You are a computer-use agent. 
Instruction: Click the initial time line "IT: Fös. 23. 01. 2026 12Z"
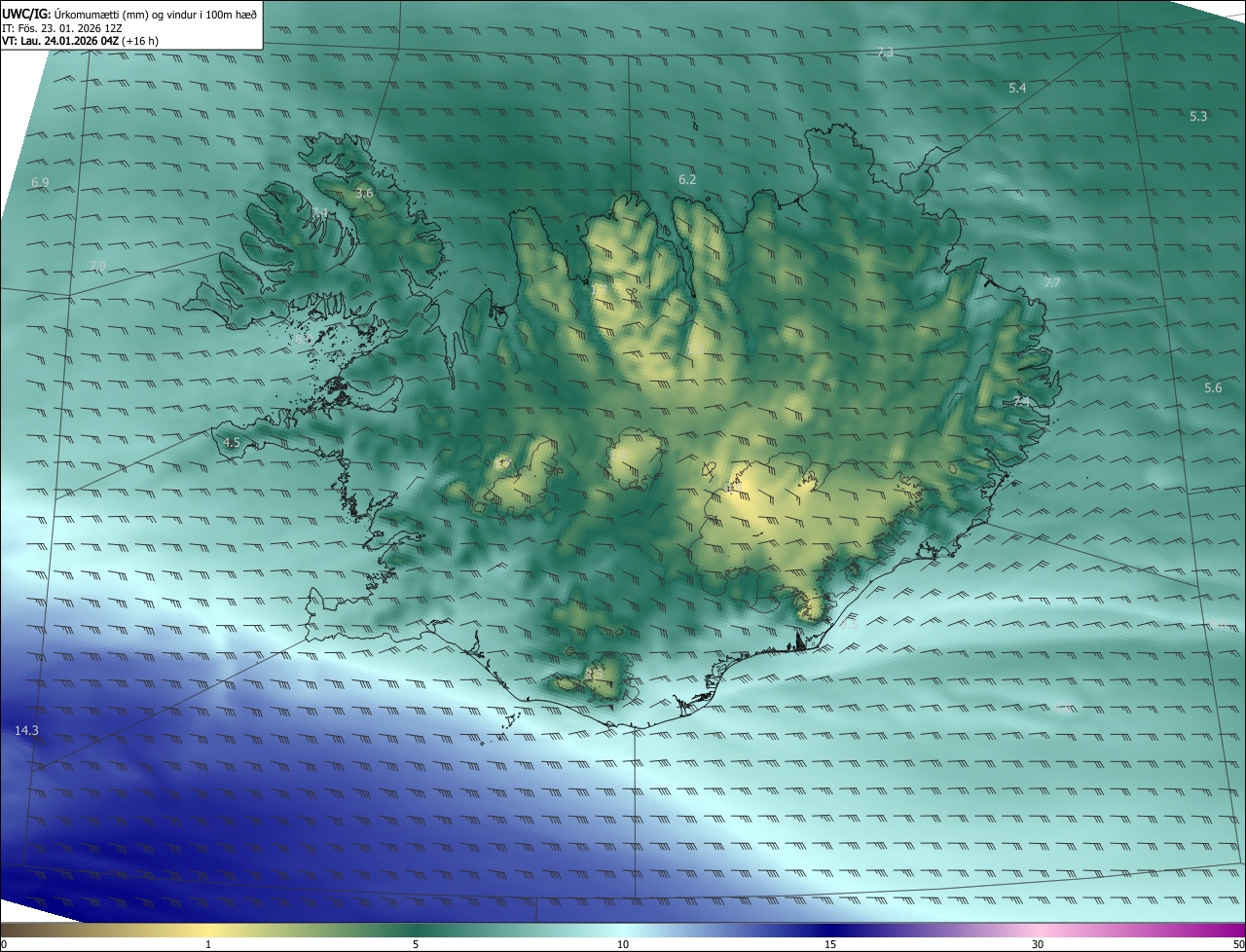point(62,28)
